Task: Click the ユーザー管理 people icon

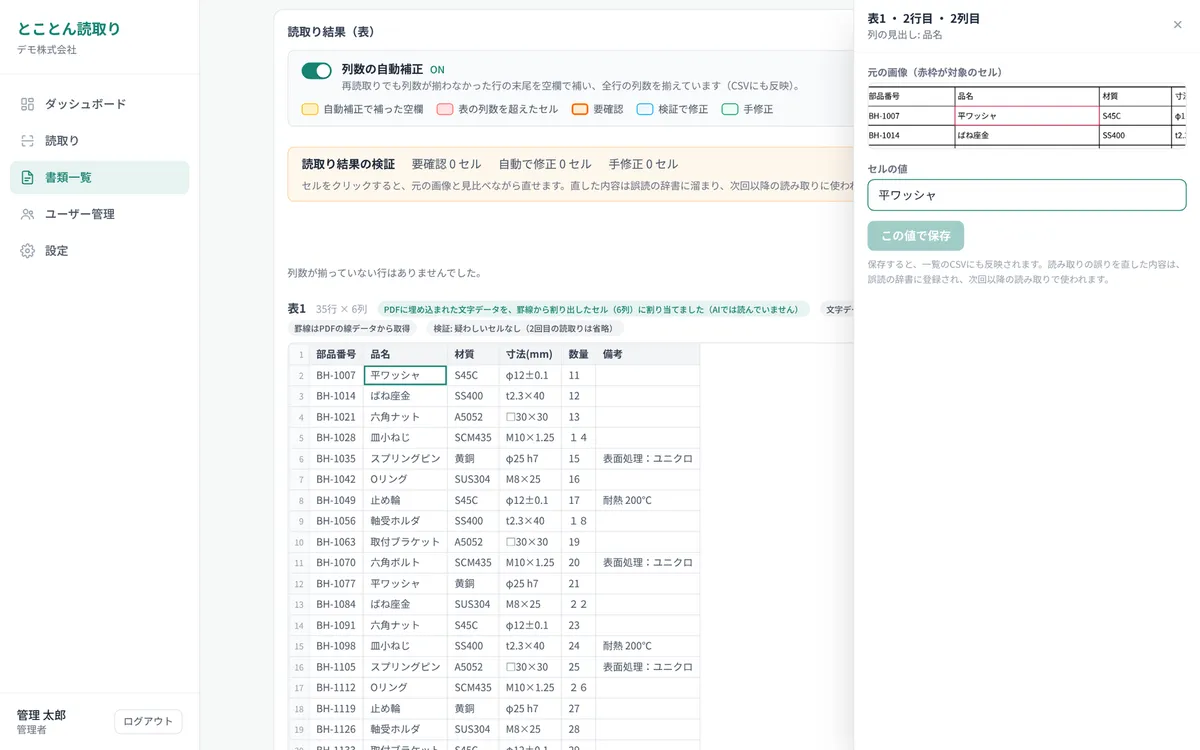Action: coord(27,214)
